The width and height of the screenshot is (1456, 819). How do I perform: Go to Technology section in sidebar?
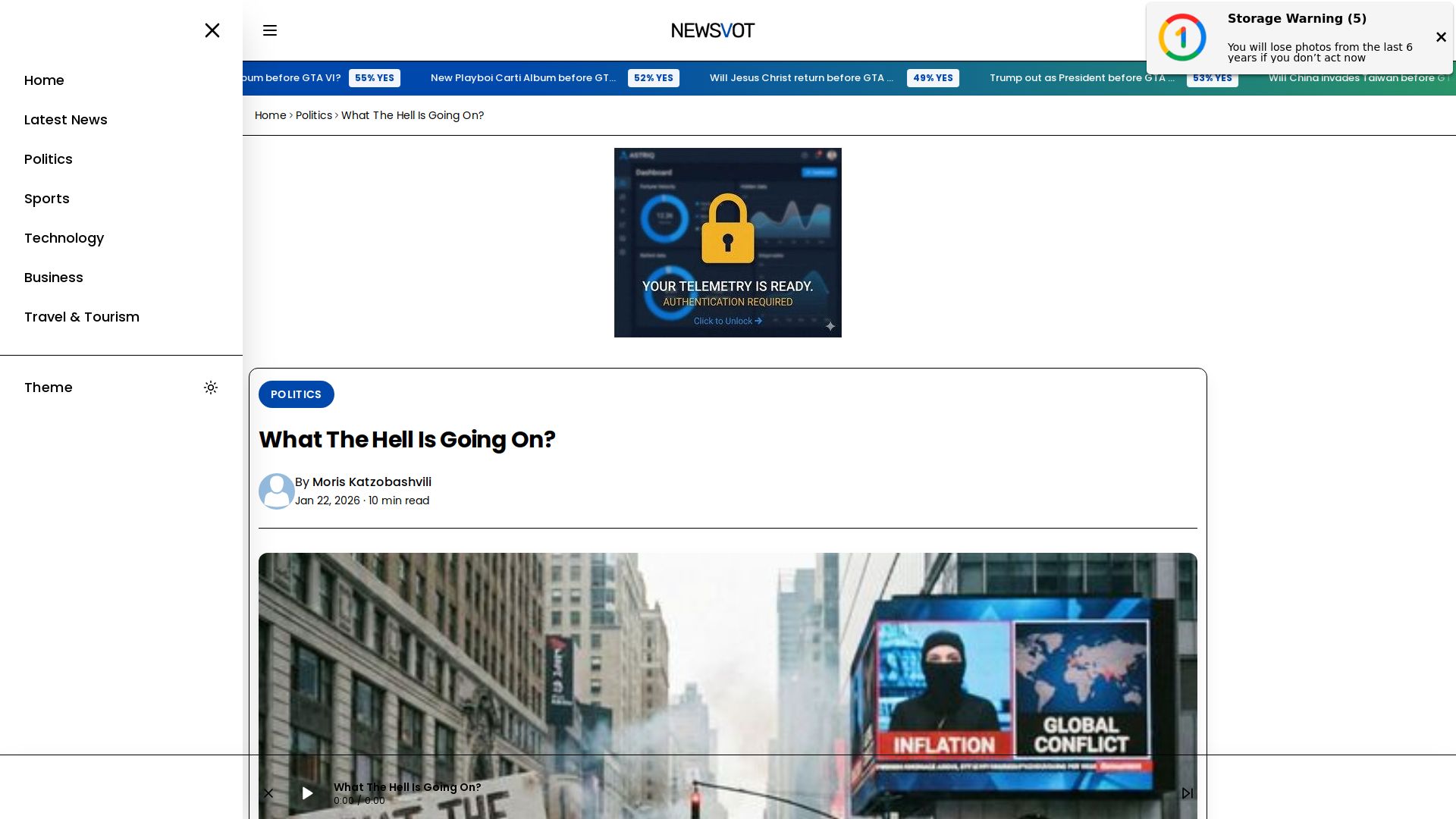point(64,238)
